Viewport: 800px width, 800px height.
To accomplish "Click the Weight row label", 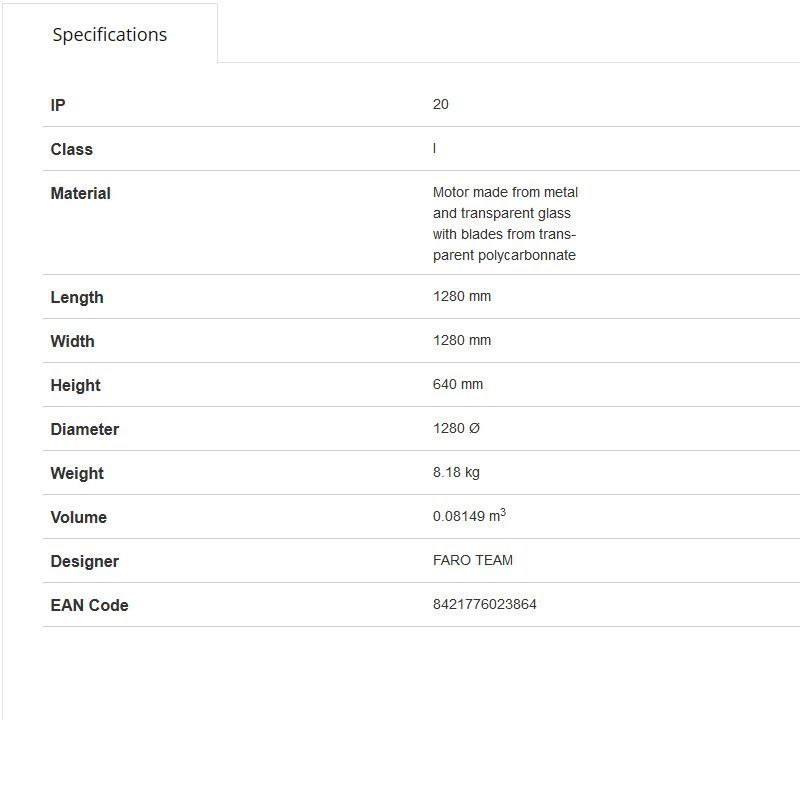I will coord(77,473).
